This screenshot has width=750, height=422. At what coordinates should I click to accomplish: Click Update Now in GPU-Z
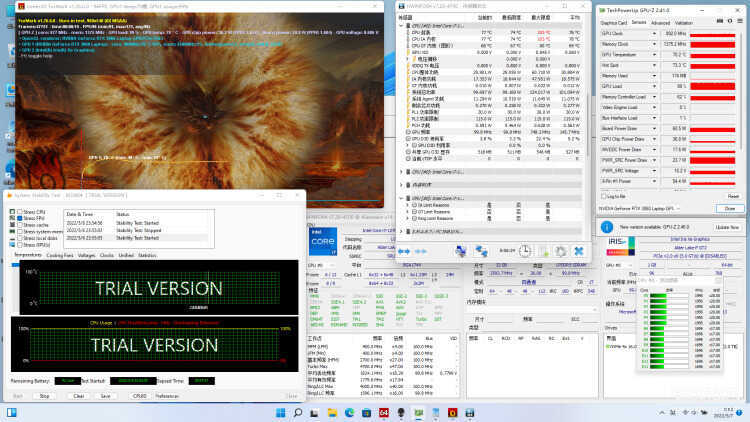(x=728, y=227)
